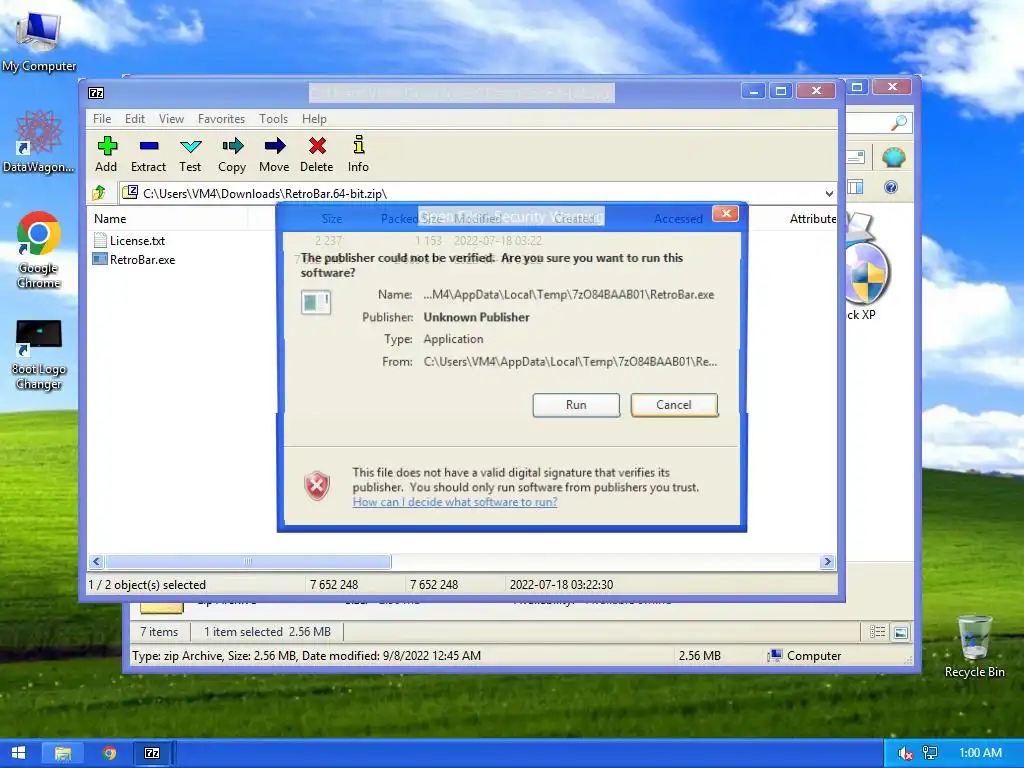Click Computer label in Explorer status bar
1024x768 pixels.
tap(814, 656)
